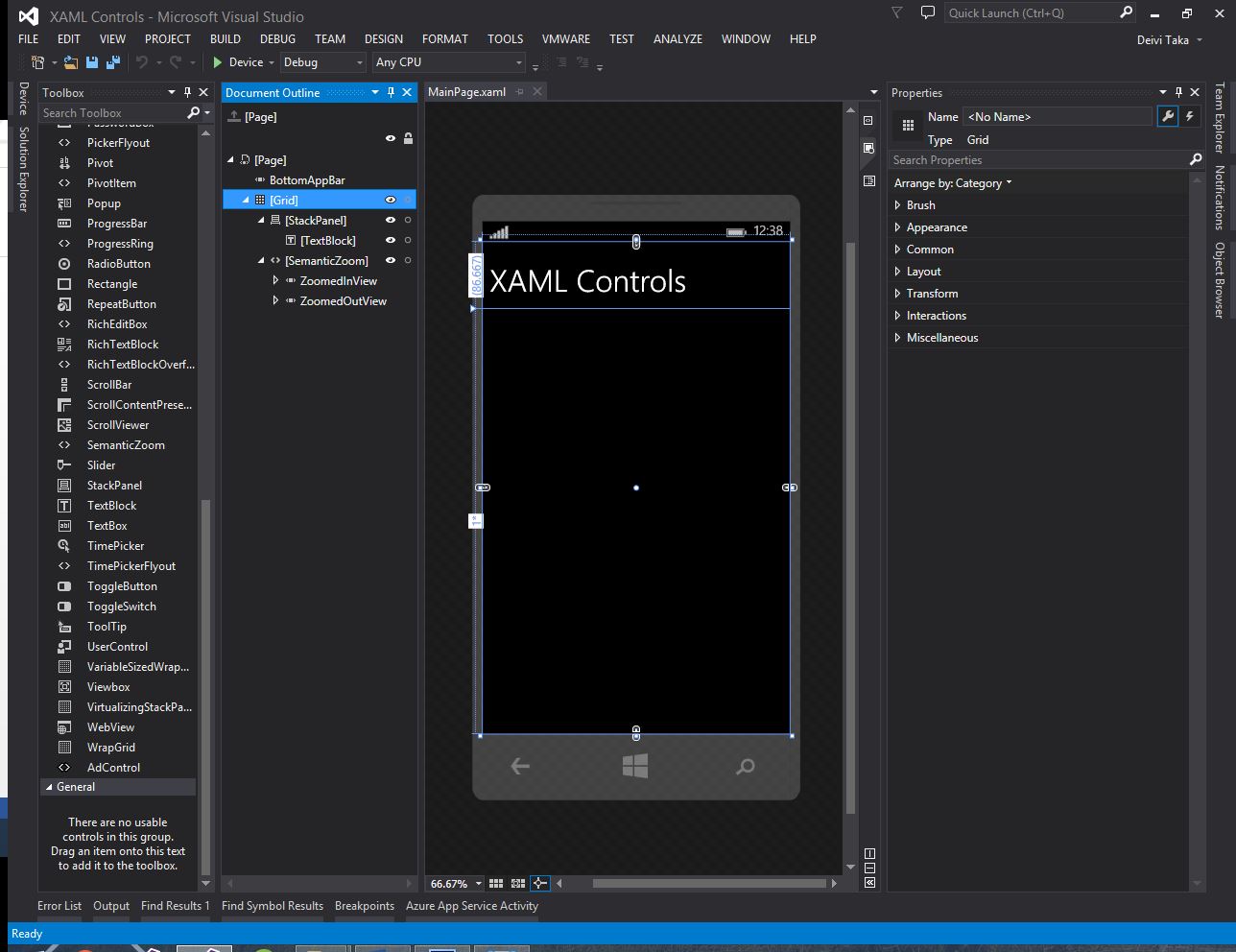The width and height of the screenshot is (1236, 952).
Task: Toggle visibility eye for [SemanticZoom] row
Action: pos(391,261)
